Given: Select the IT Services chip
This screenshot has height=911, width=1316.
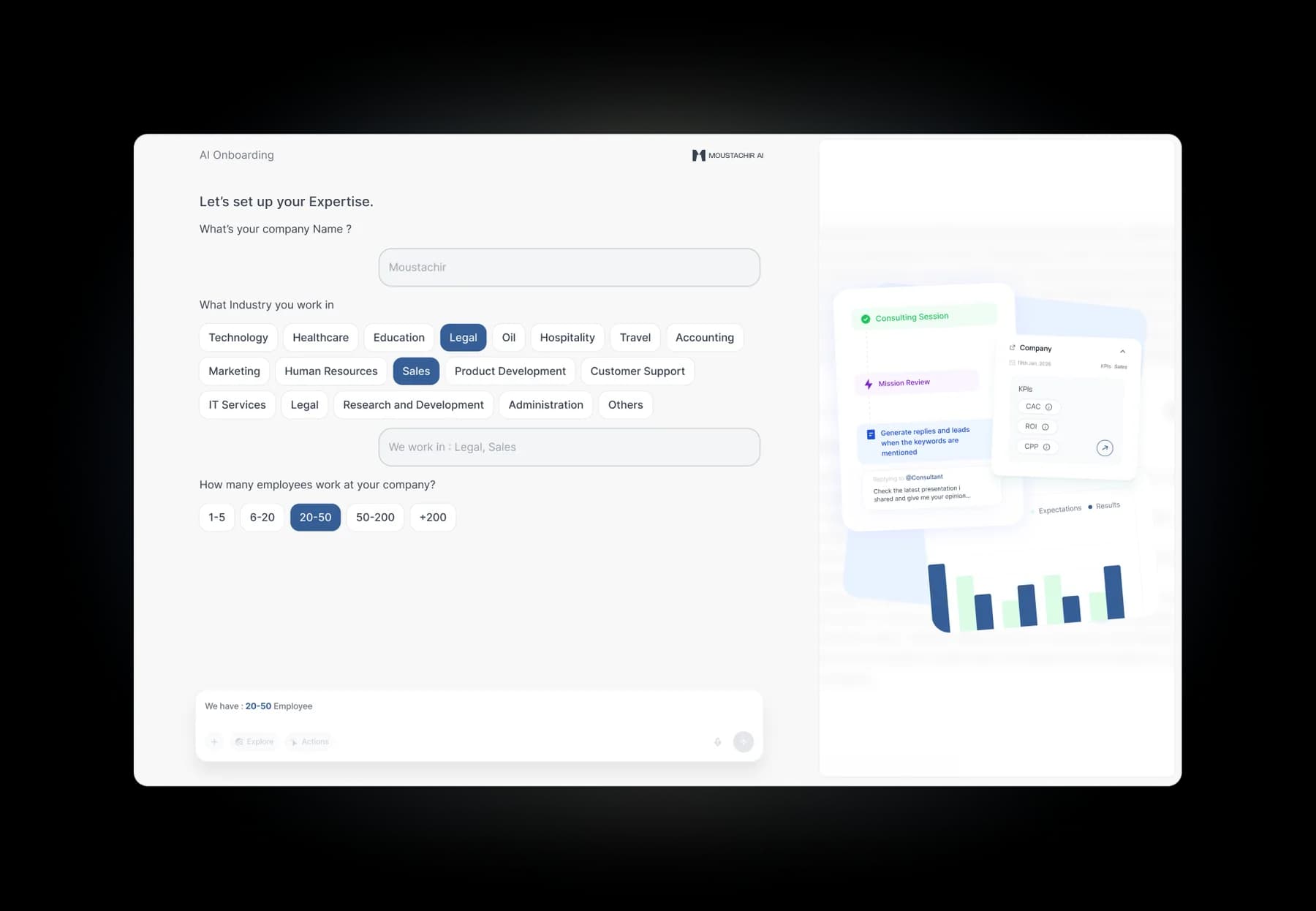Looking at the screenshot, I should tap(238, 404).
